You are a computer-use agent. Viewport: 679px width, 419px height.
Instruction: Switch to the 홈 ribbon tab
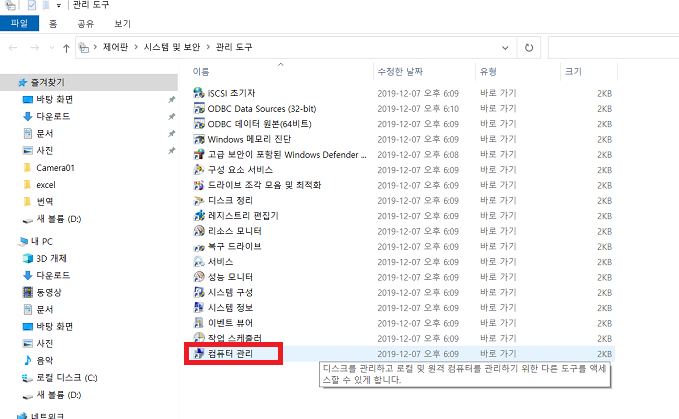point(53,23)
